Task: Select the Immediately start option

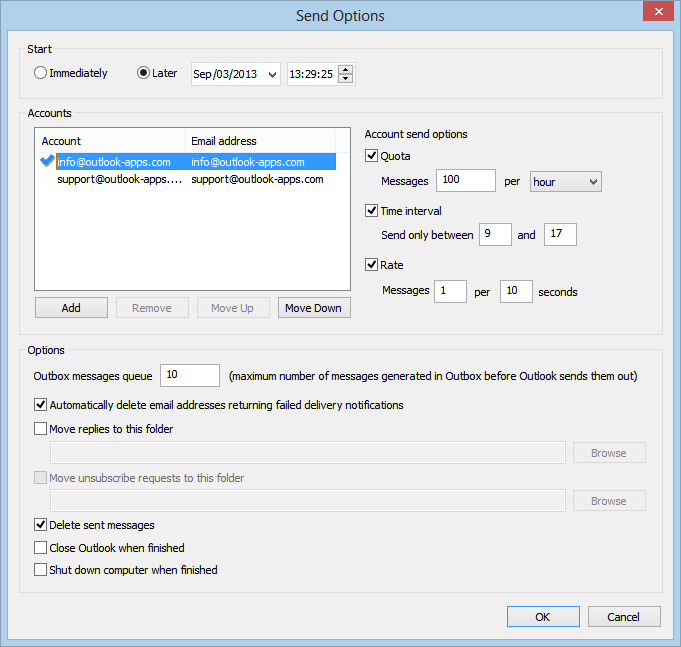Action: click(40, 73)
